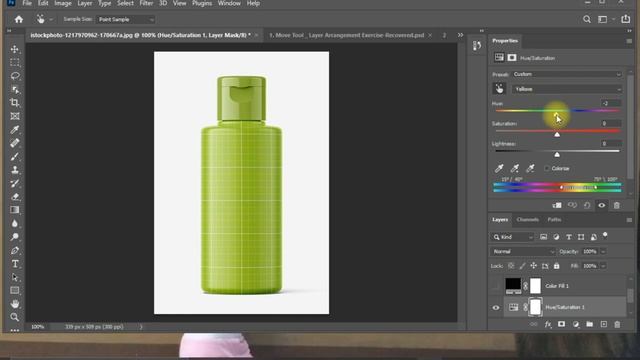640x360 pixels.
Task: Hide the Hue/Saturation 1 layer
Action: pyautogui.click(x=496, y=308)
